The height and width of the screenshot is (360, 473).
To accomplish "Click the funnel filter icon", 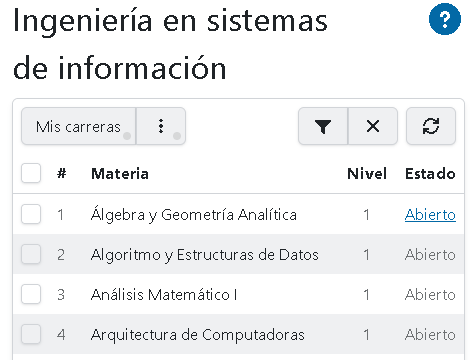I will (x=323, y=126).
